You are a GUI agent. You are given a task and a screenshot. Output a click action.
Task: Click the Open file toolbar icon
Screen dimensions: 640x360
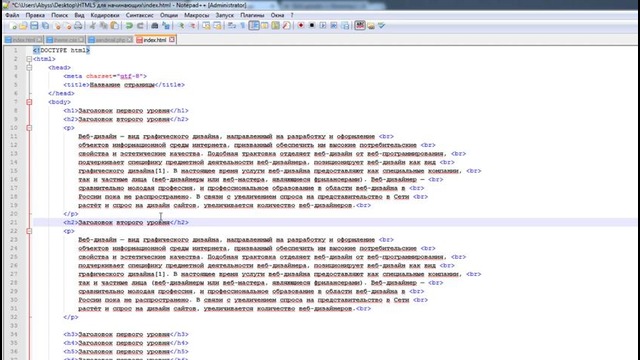(x=23, y=26)
